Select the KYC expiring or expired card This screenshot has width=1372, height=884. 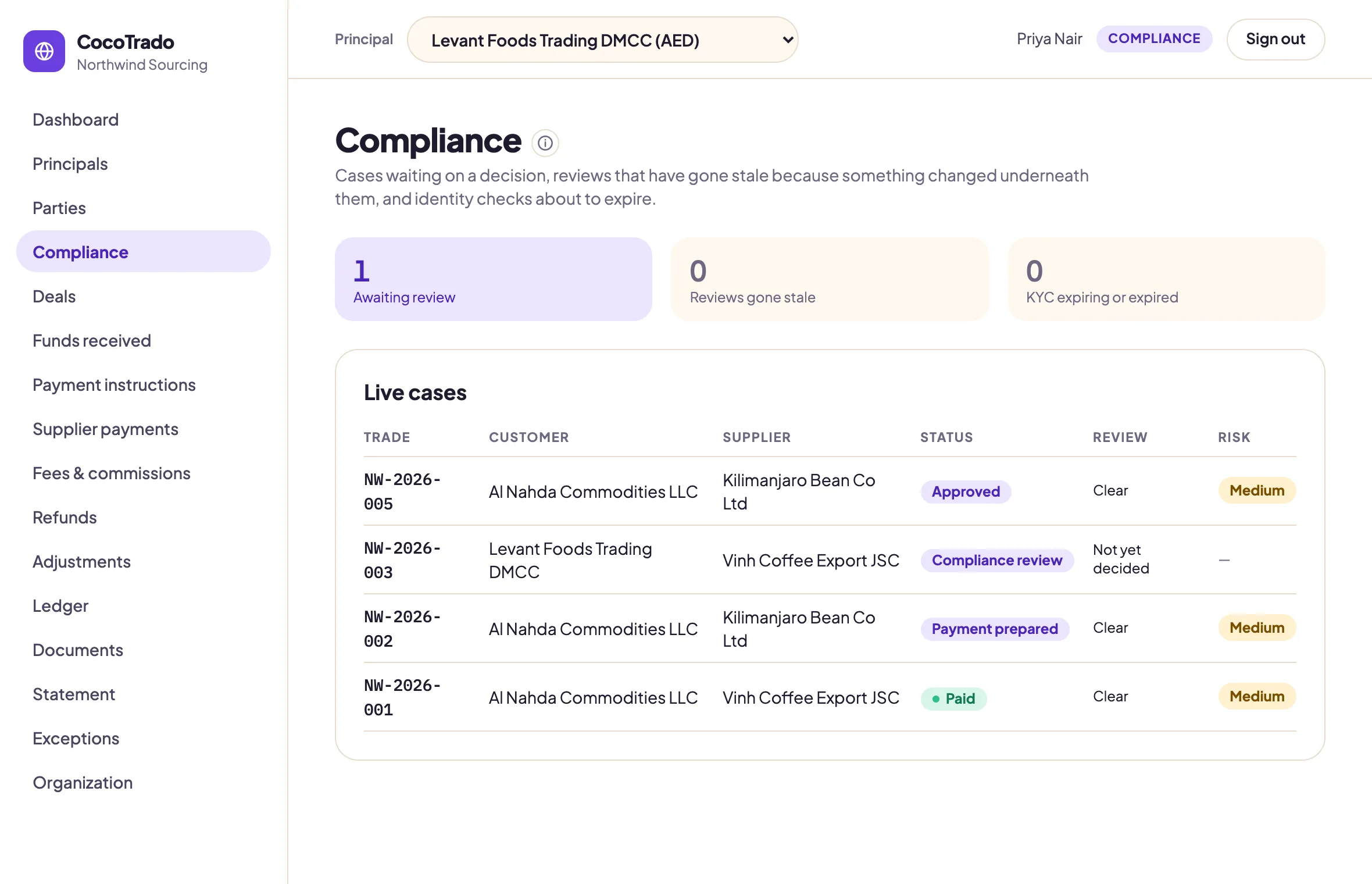pyautogui.click(x=1167, y=279)
